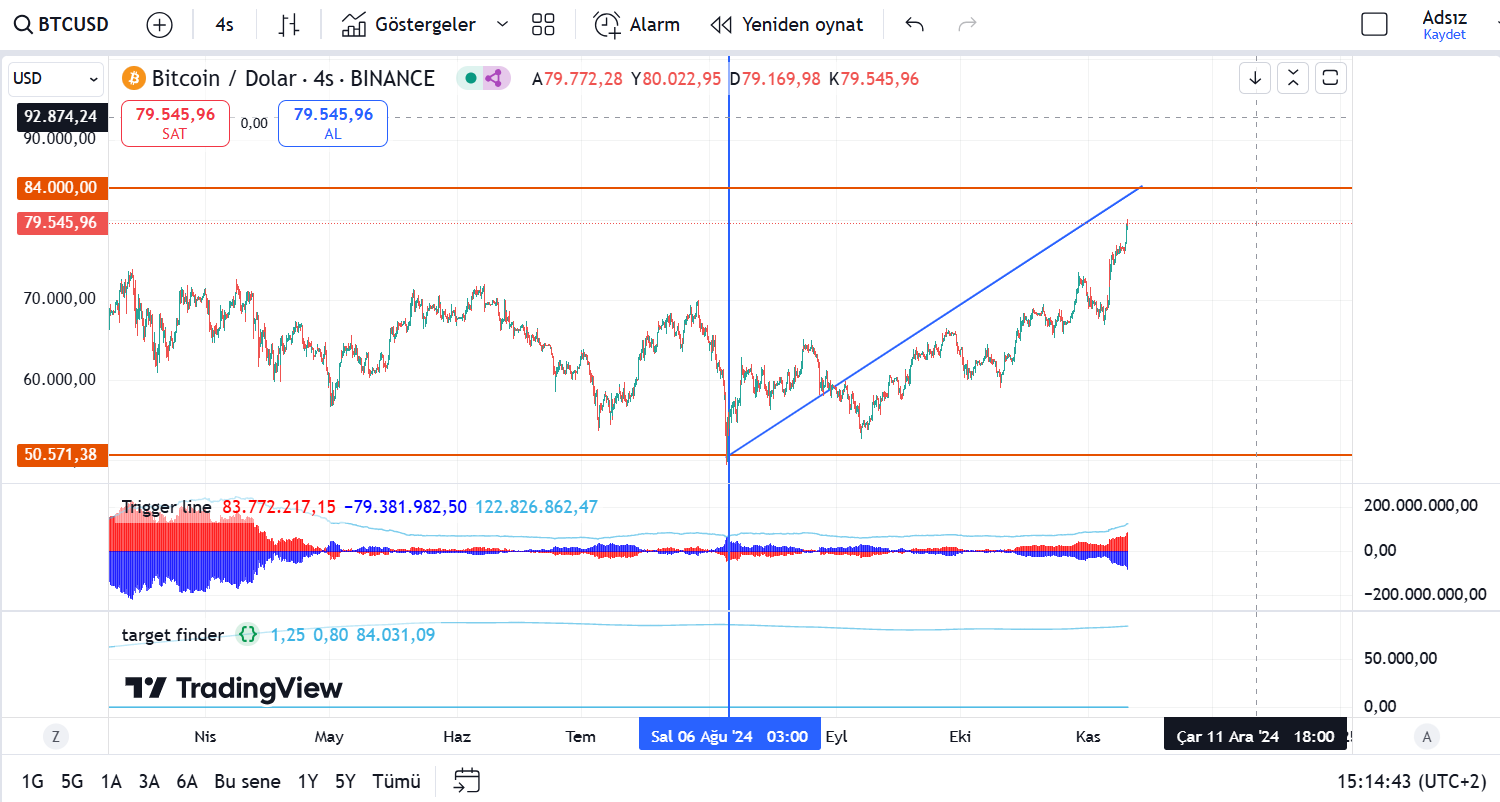Viewport: 1500px width, 802px height.
Task: Select the 1A time range tab
Action: [111, 781]
